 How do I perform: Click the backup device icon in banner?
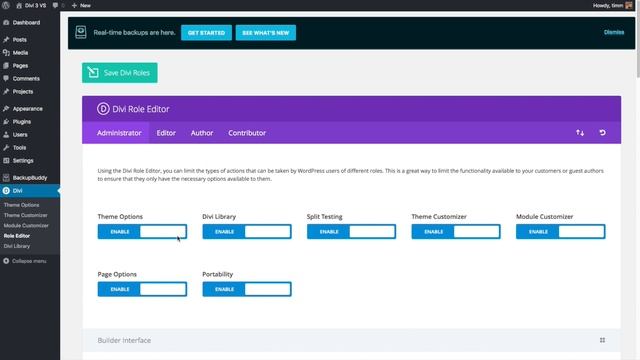pyautogui.click(x=81, y=32)
